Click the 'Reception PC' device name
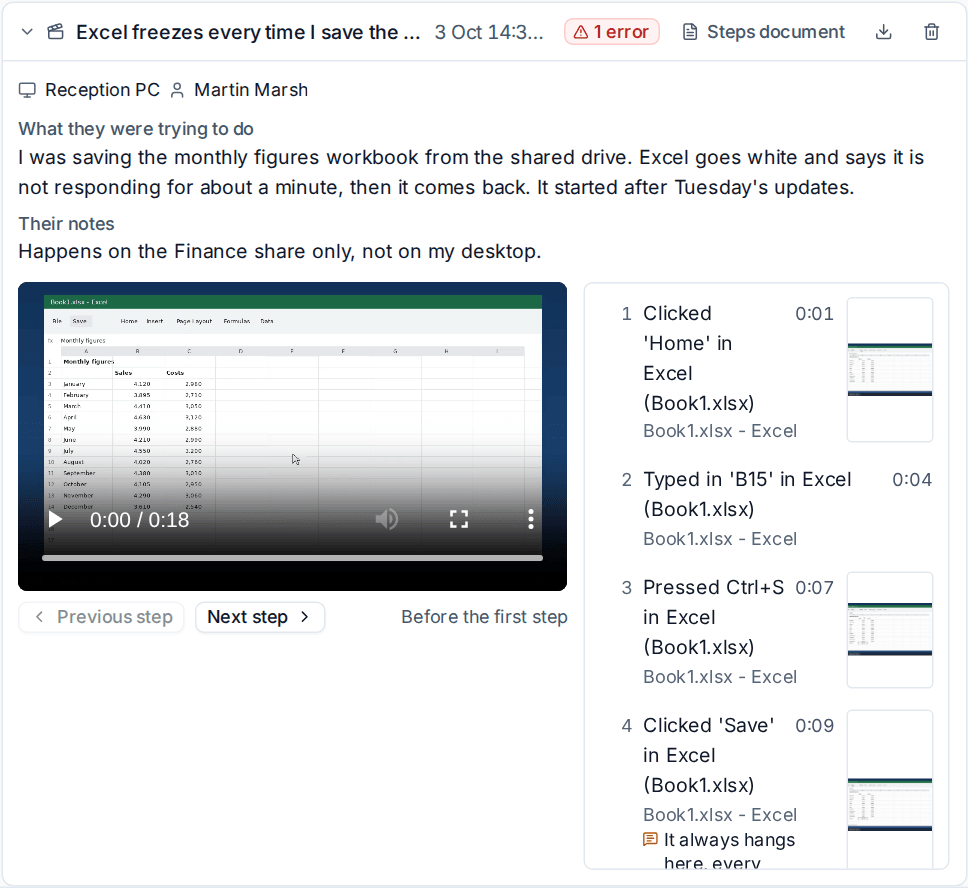The image size is (968, 888). tap(102, 90)
